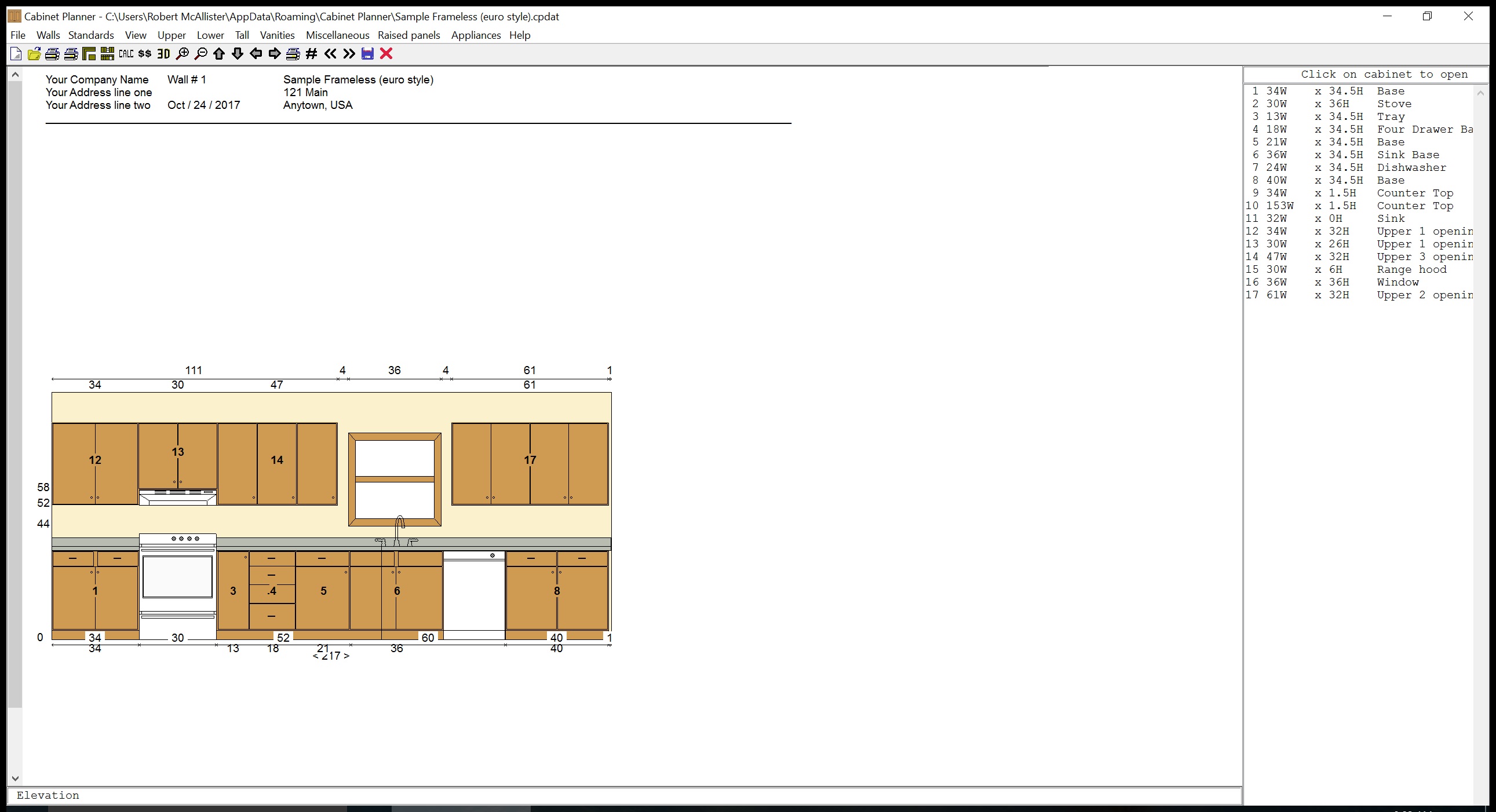Viewport: 1496px width, 812px height.
Task: Open the dollar sign pricing tool
Action: [148, 54]
